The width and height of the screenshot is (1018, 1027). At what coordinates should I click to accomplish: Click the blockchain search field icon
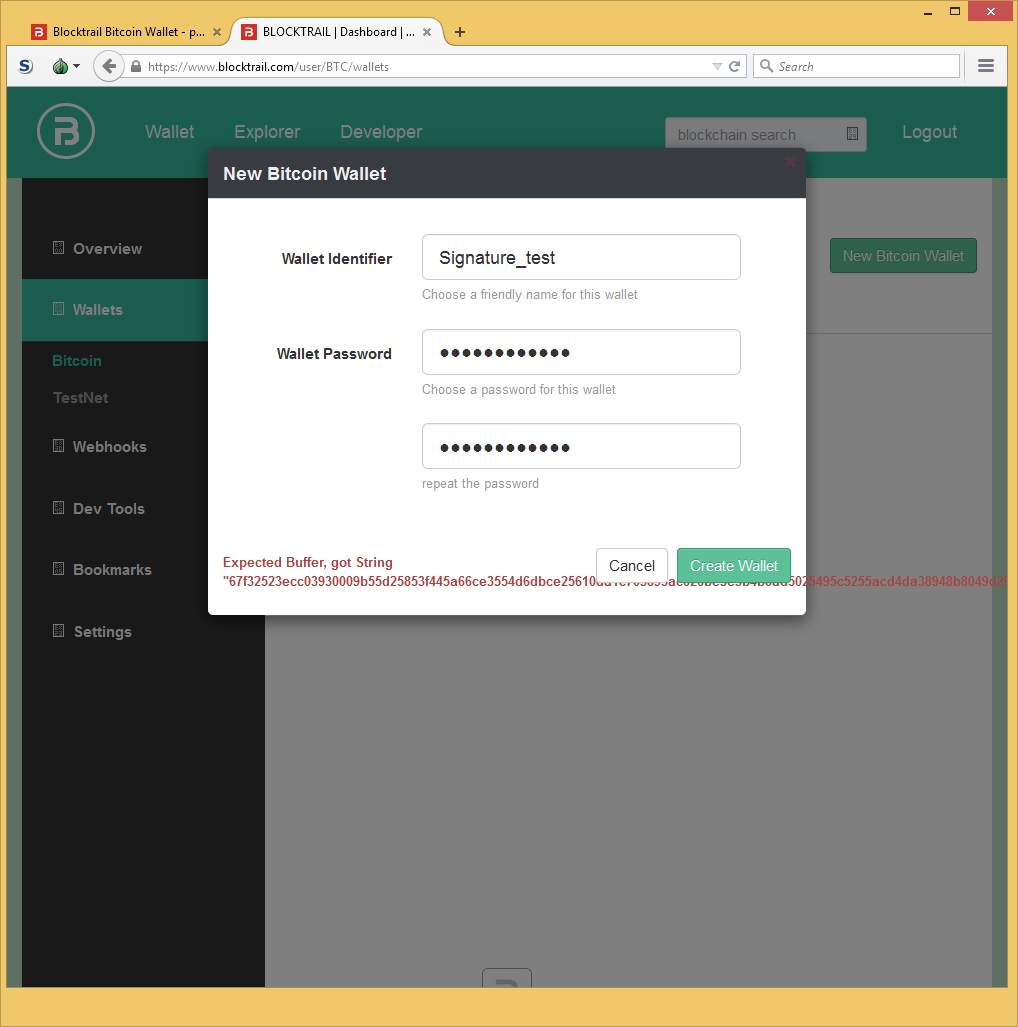tap(852, 134)
